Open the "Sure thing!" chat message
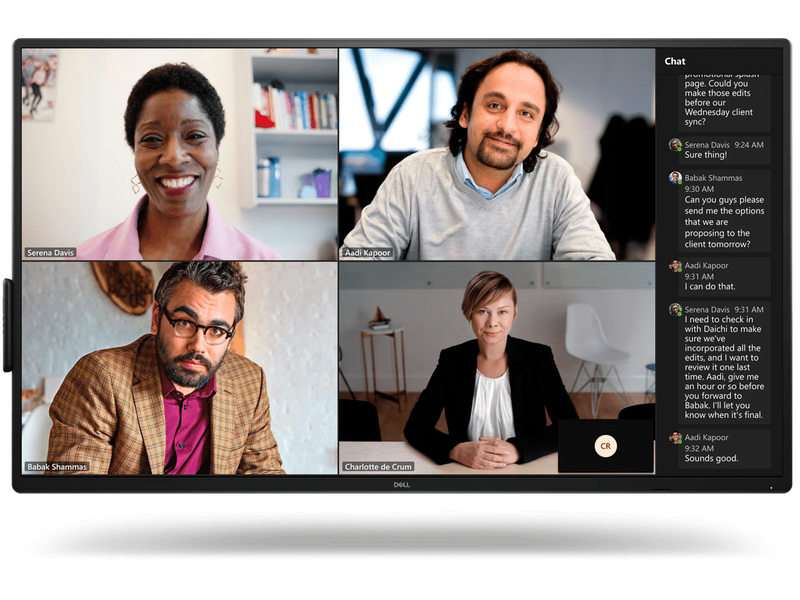Viewport: 800px width, 600px height. point(706,155)
